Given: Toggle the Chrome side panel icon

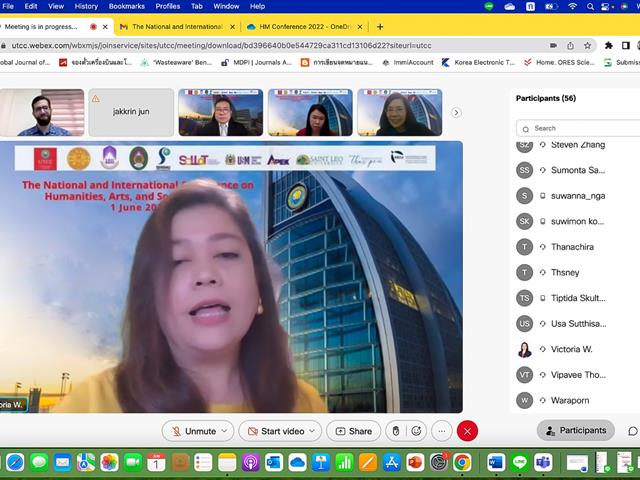Looking at the screenshot, I should click(626, 45).
